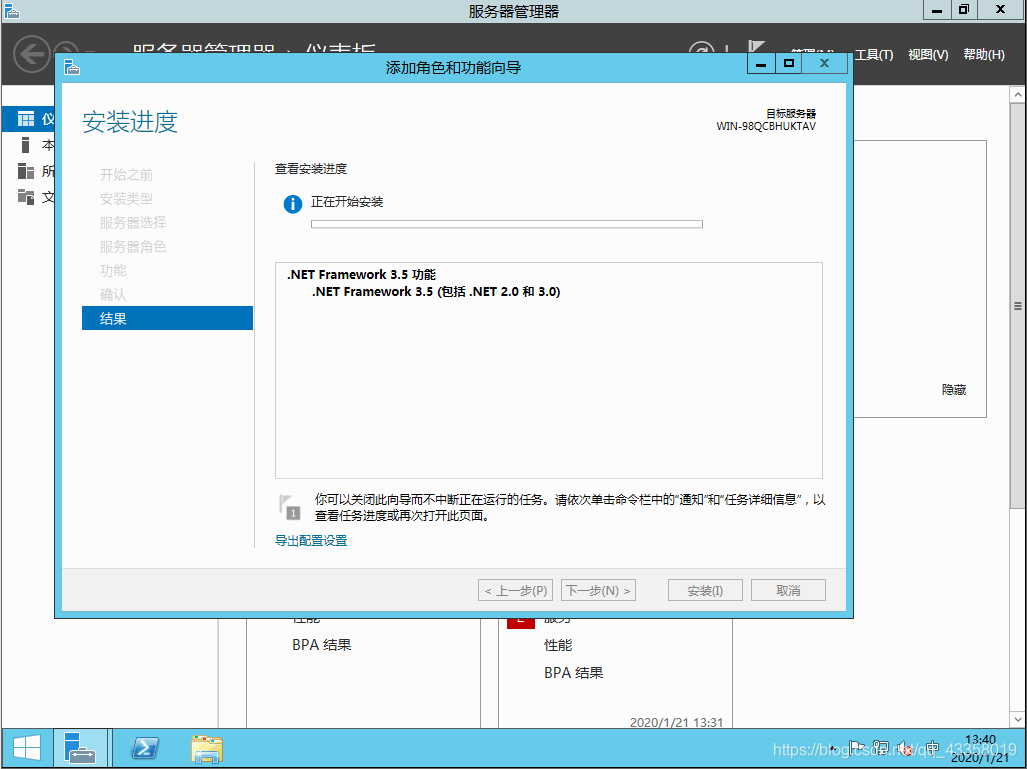The image size is (1027, 769).
Task: Click the Install button
Action: (705, 590)
